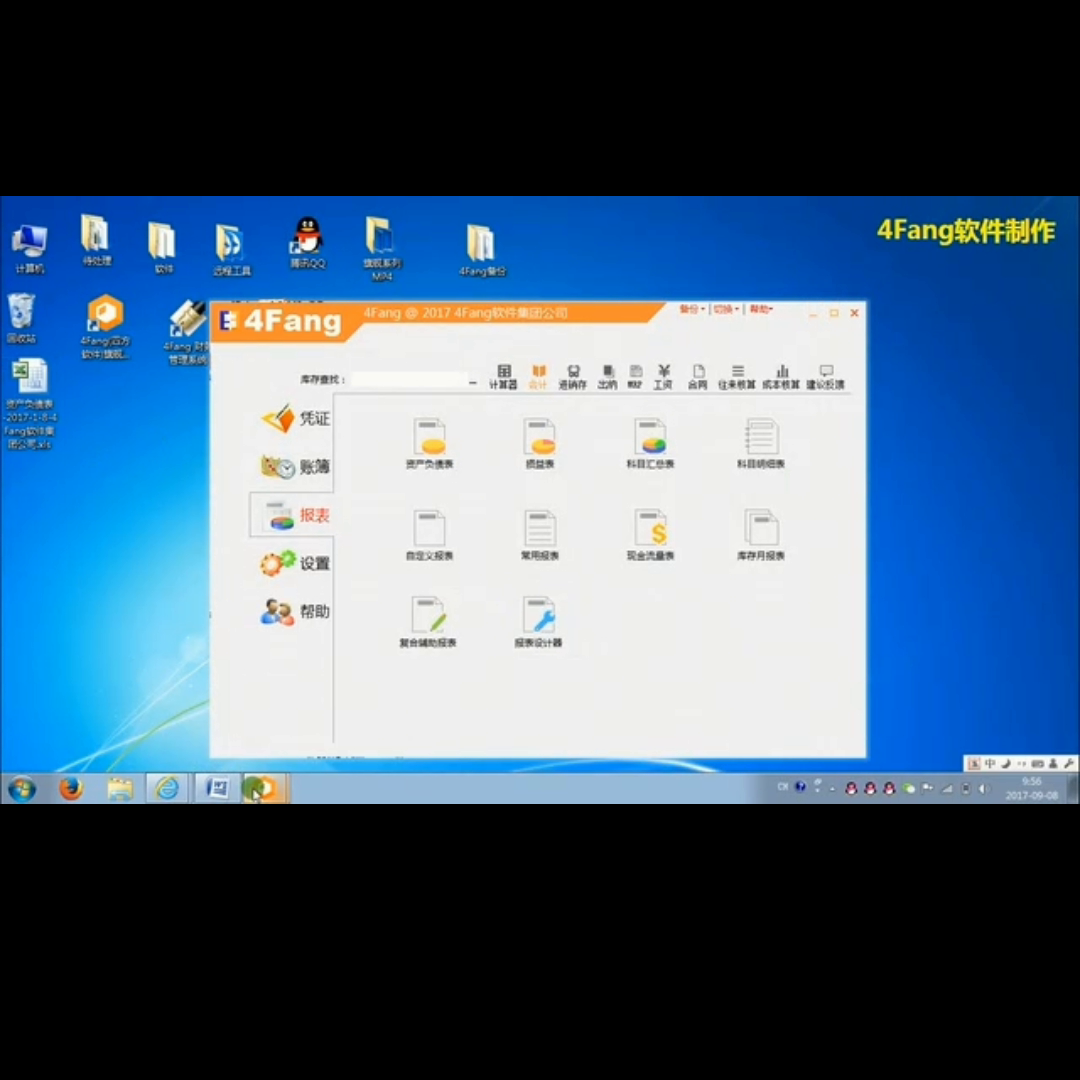
Task: Open File Explorer from the taskbar
Action: point(120,788)
